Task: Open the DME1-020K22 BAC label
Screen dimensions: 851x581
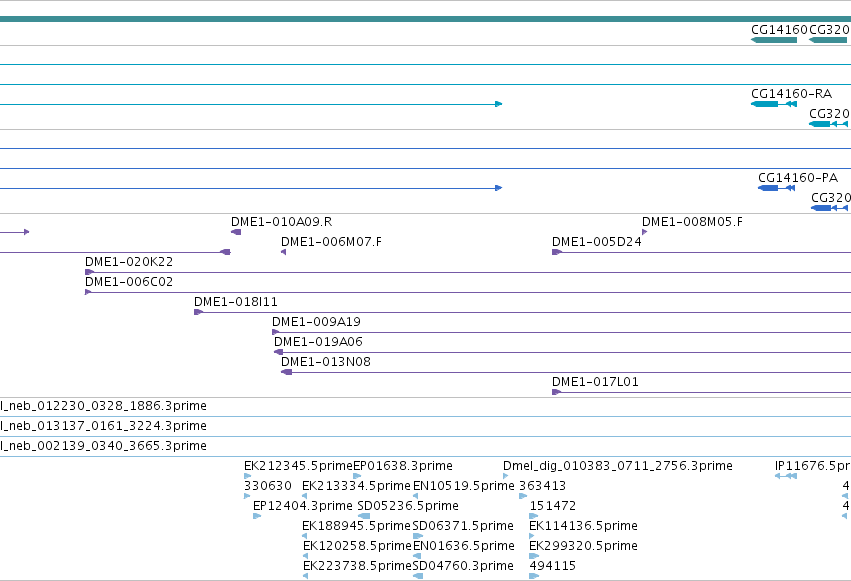Action: (129, 262)
